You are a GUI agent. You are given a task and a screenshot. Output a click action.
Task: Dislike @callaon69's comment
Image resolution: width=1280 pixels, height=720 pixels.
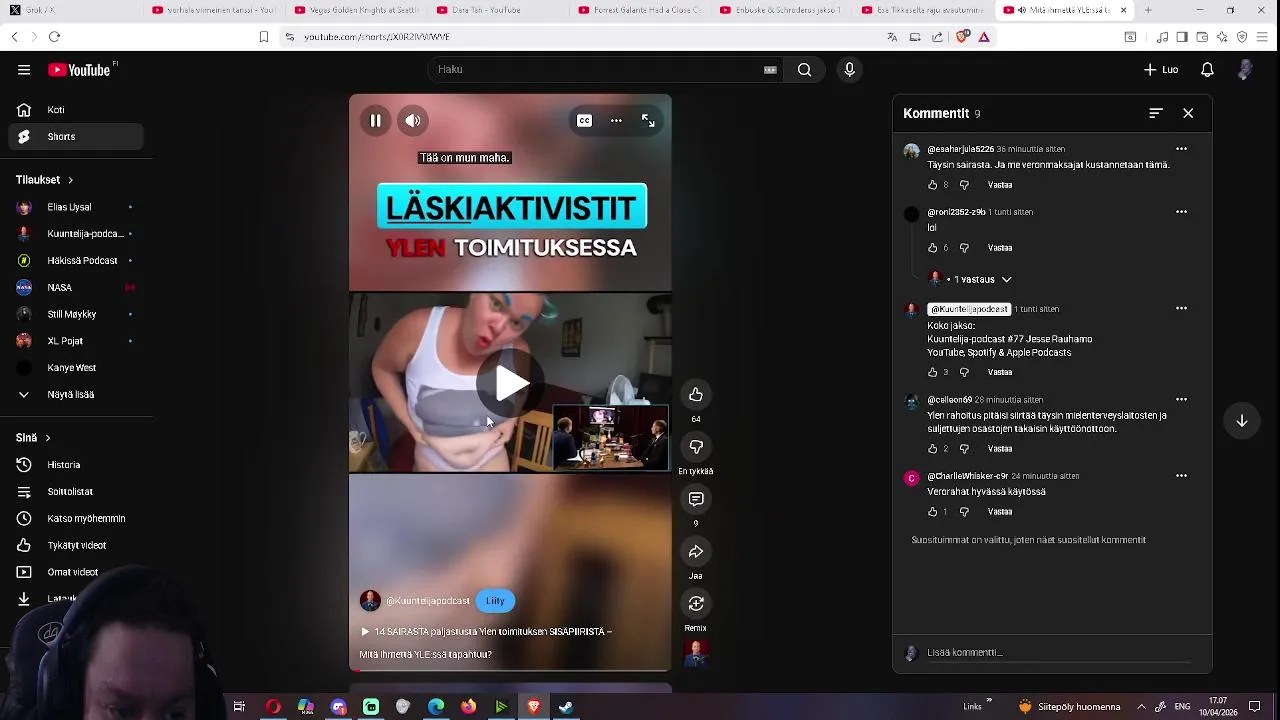point(964,449)
